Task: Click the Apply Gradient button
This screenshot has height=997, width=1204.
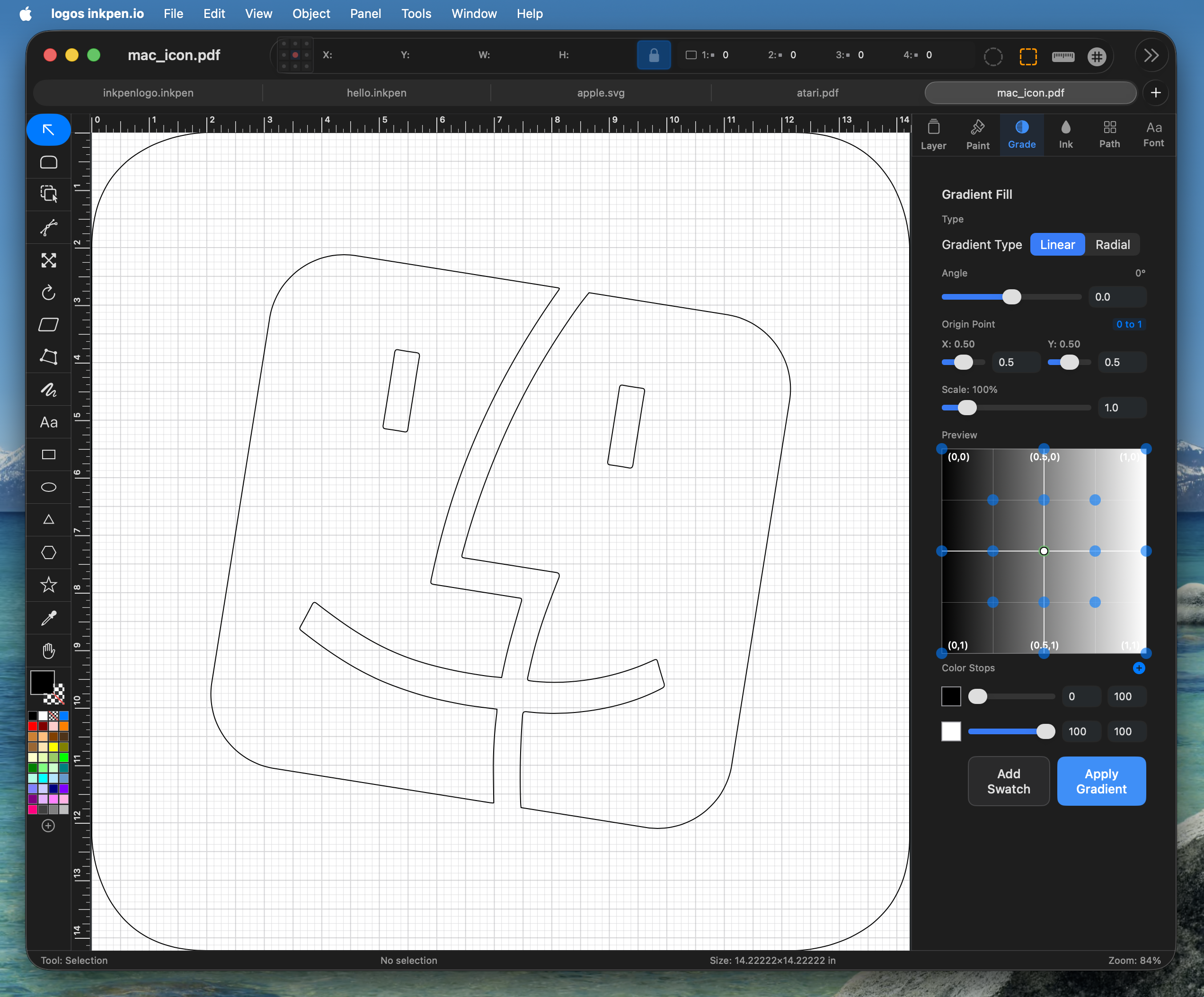Action: point(1101,781)
